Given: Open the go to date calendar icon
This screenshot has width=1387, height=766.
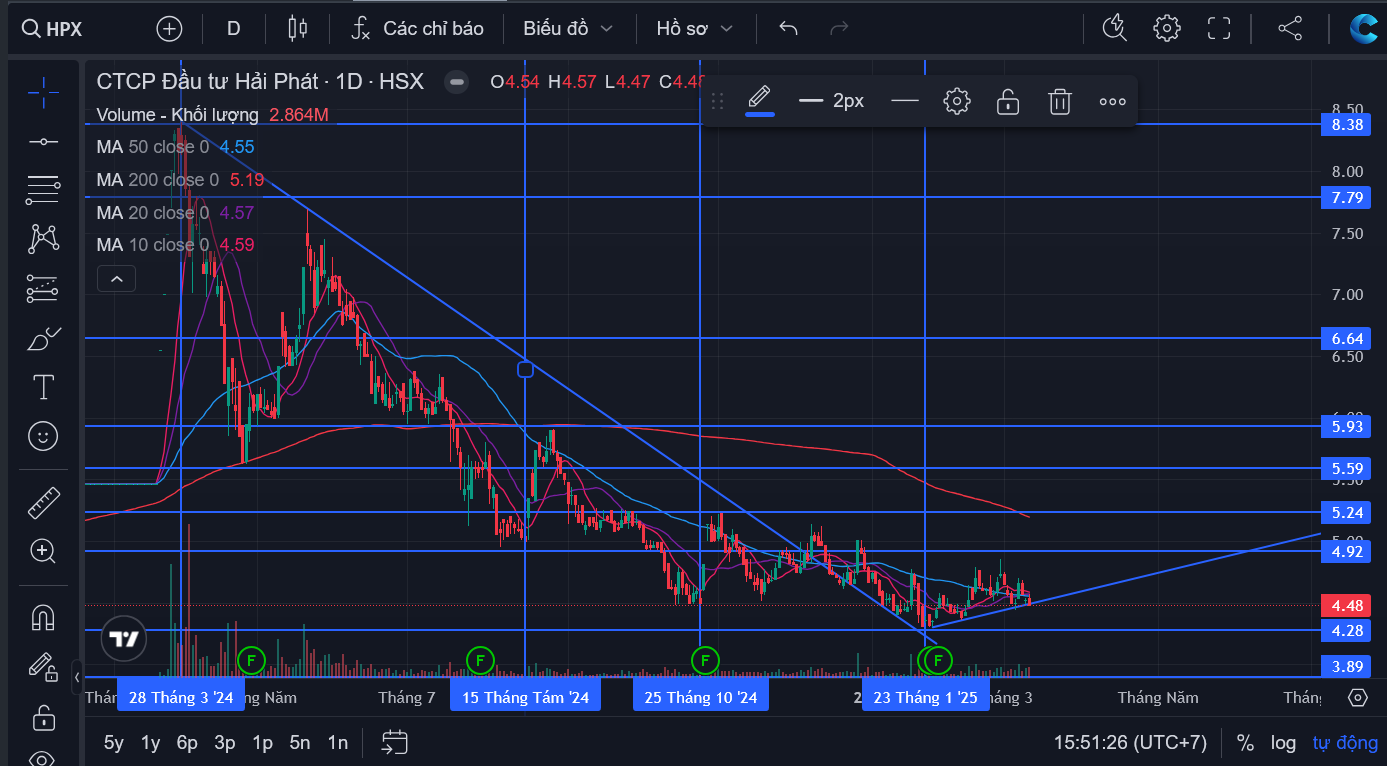Looking at the screenshot, I should tap(395, 742).
